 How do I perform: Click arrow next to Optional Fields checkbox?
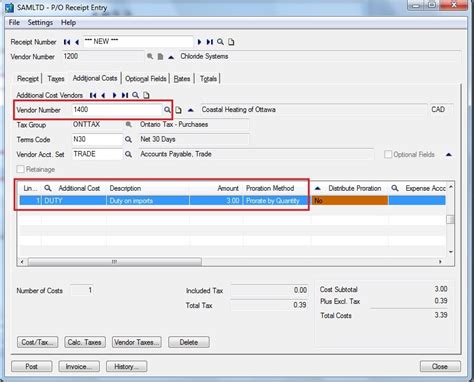coord(449,155)
